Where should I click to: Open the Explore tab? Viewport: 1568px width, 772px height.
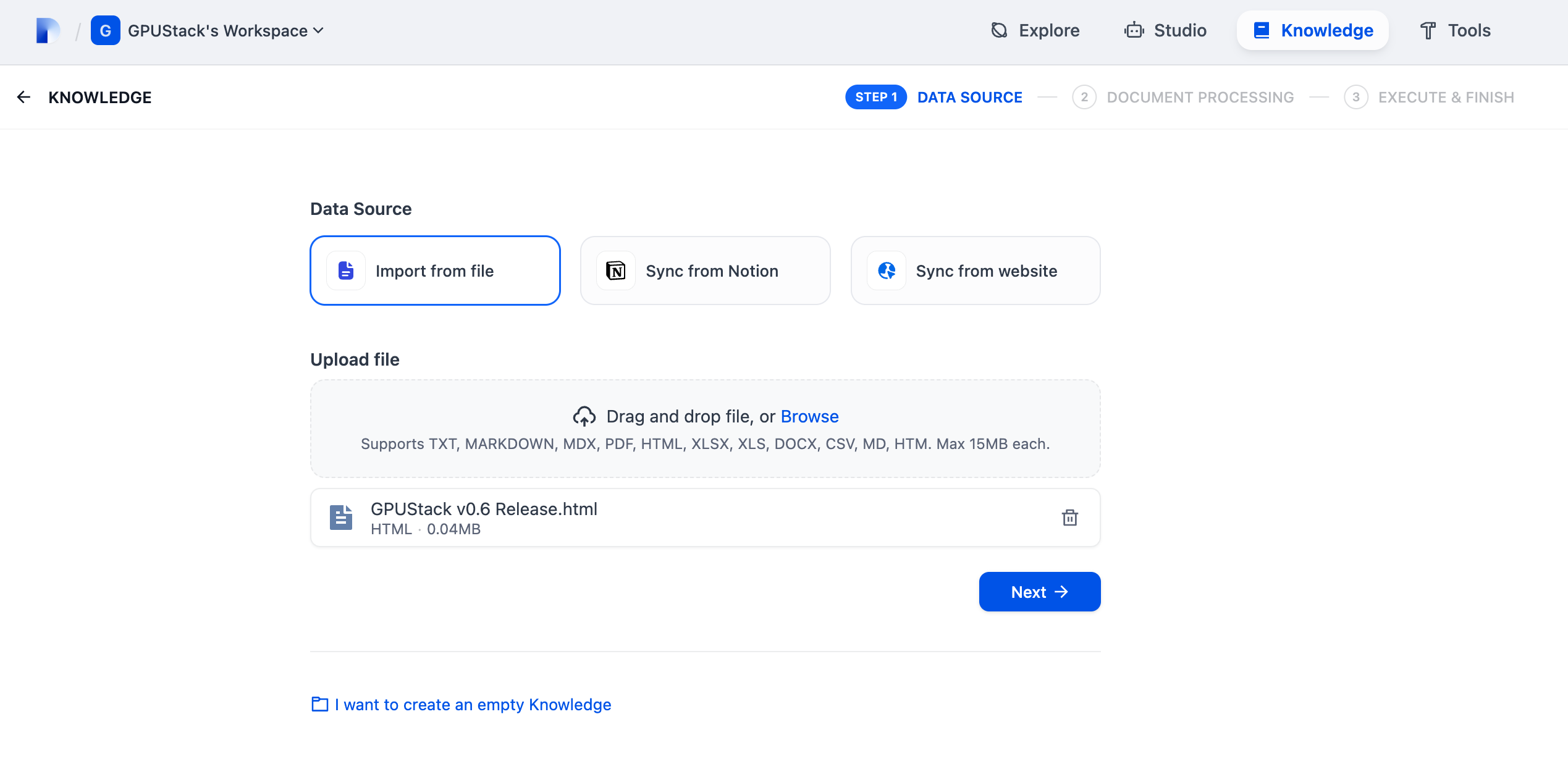click(1035, 30)
